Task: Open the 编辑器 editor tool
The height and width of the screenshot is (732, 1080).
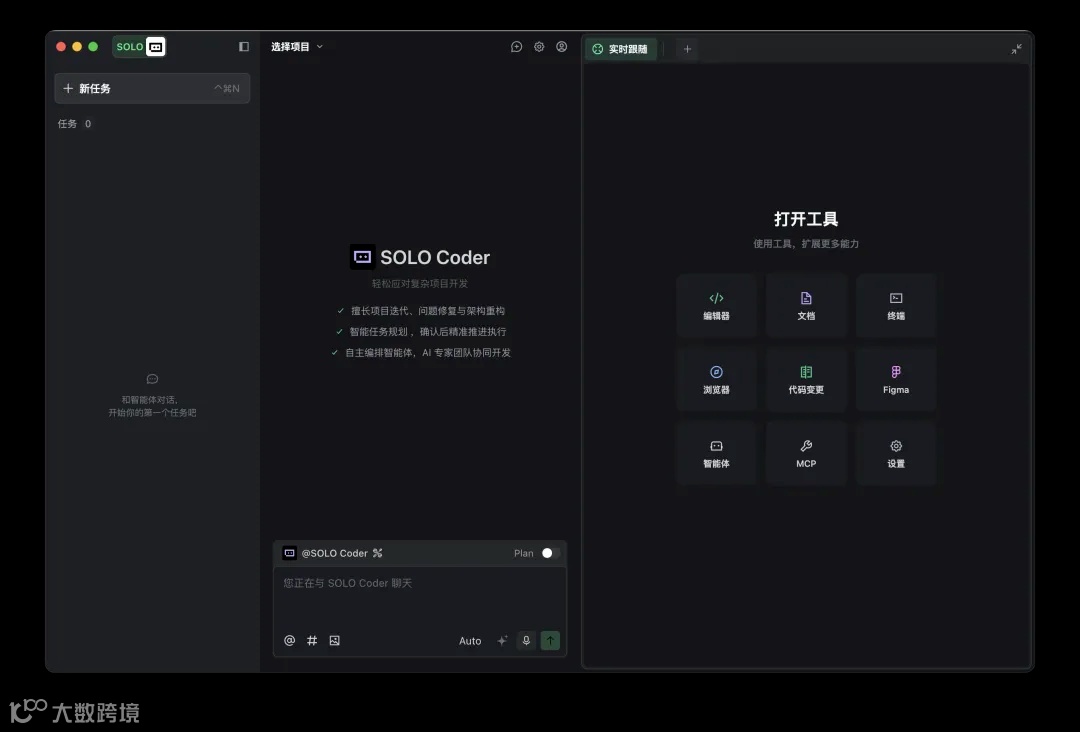Action: pos(716,306)
